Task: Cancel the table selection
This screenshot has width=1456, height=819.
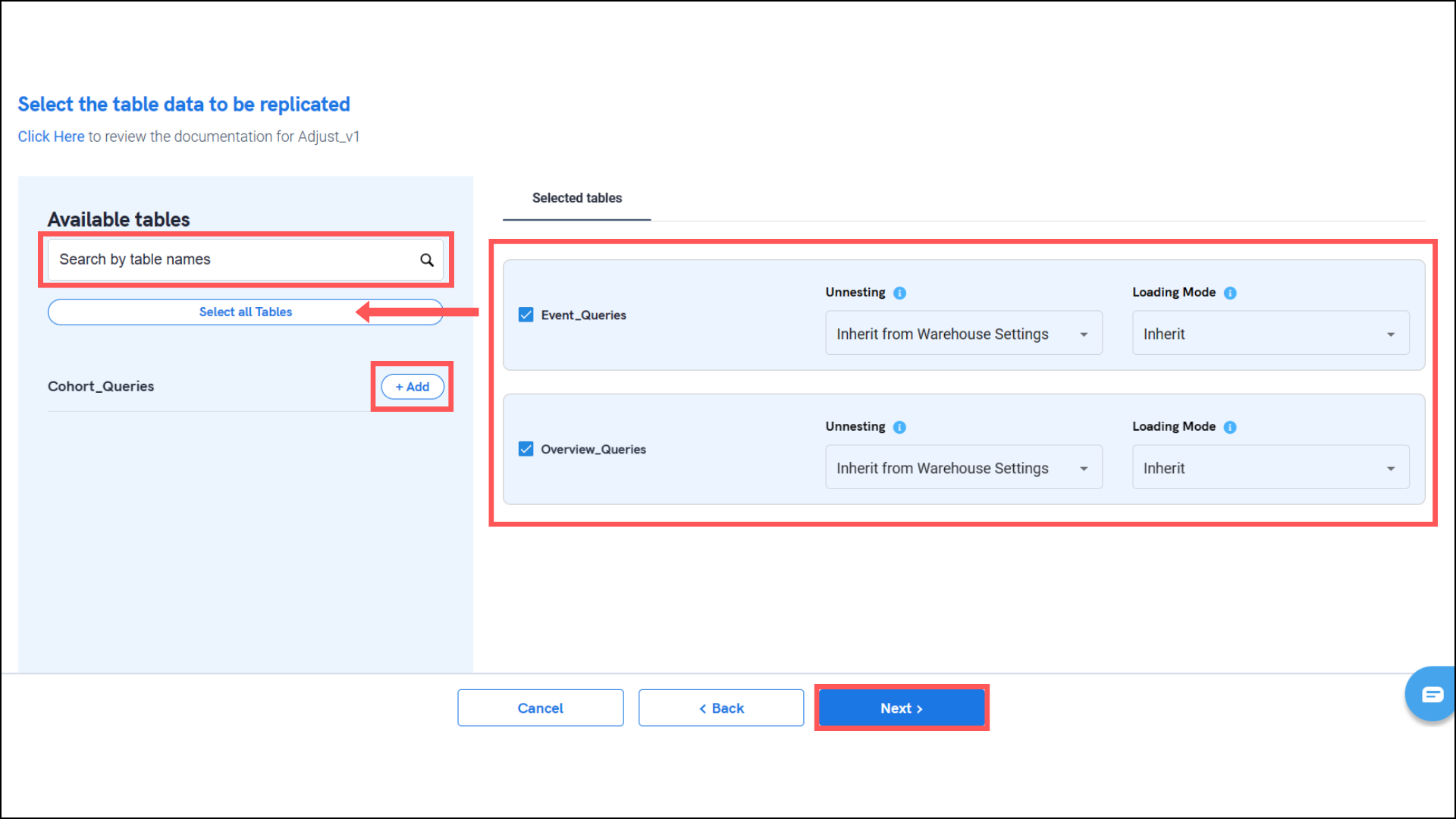Action: point(540,708)
